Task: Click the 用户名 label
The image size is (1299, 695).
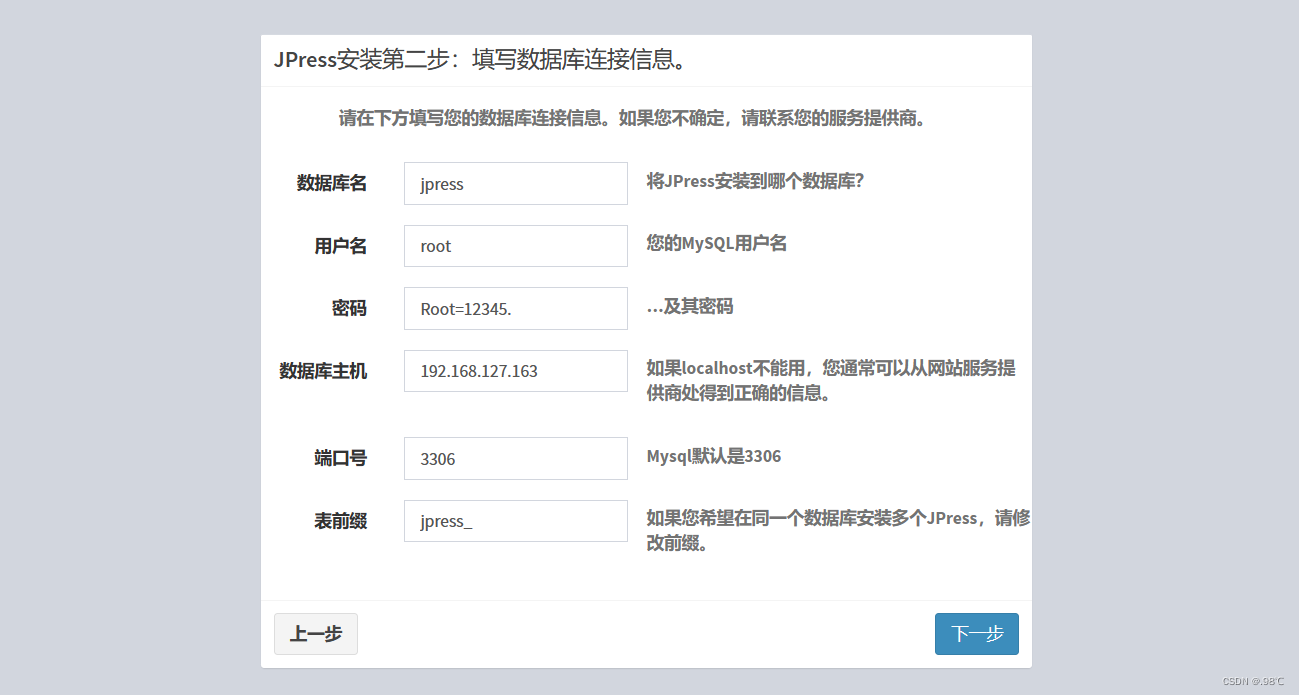Action: 341,246
